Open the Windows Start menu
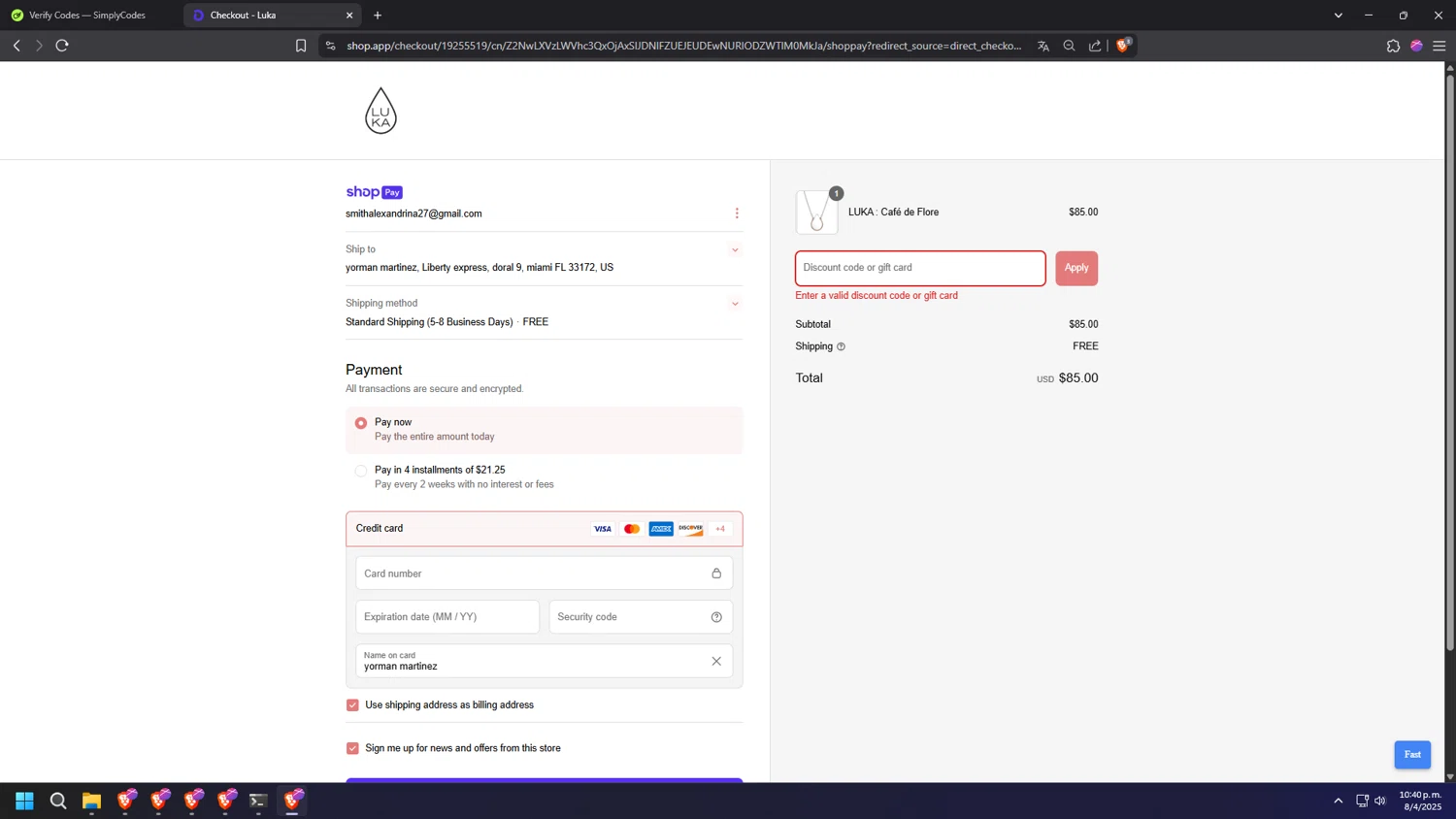The image size is (1456, 819). [25, 801]
